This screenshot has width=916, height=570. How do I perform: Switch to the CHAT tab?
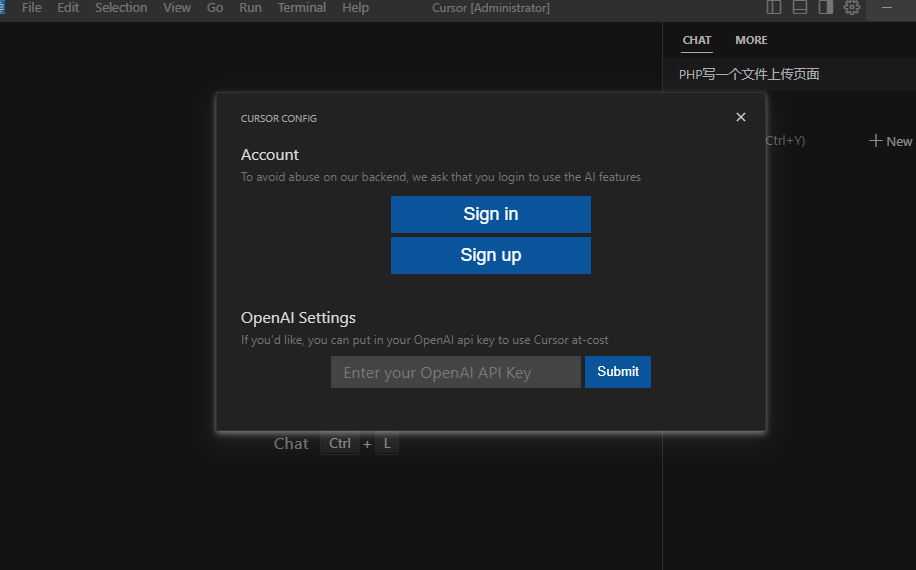pyautogui.click(x=697, y=40)
